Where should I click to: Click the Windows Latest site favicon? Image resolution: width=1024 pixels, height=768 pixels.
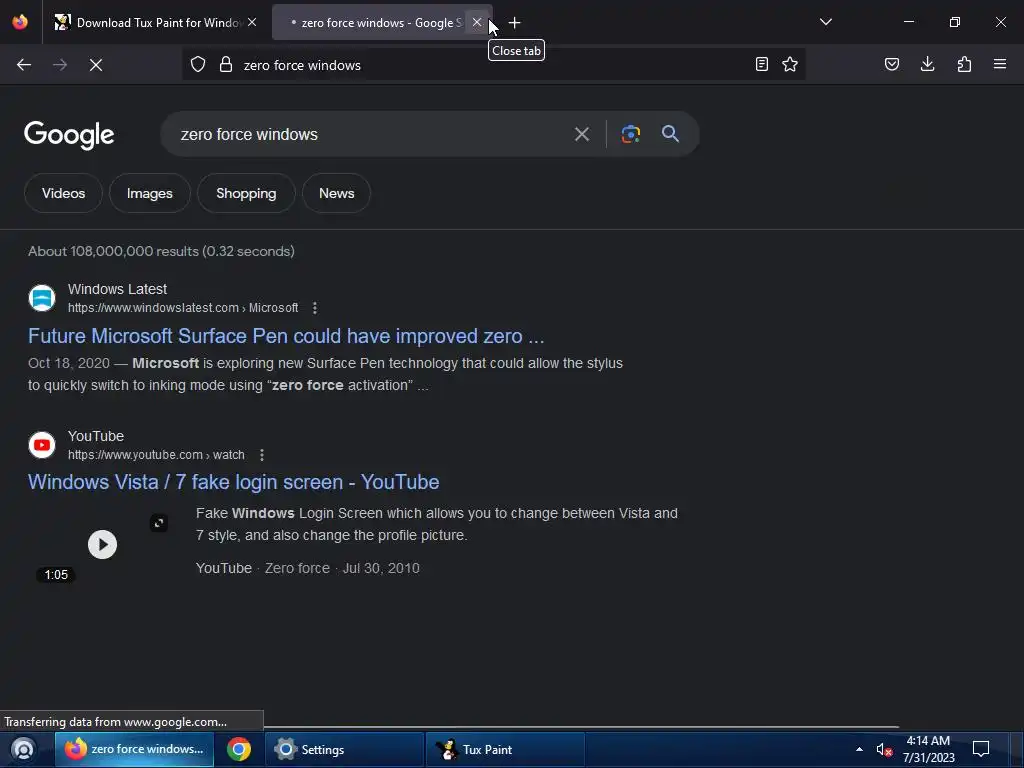[x=42, y=298]
